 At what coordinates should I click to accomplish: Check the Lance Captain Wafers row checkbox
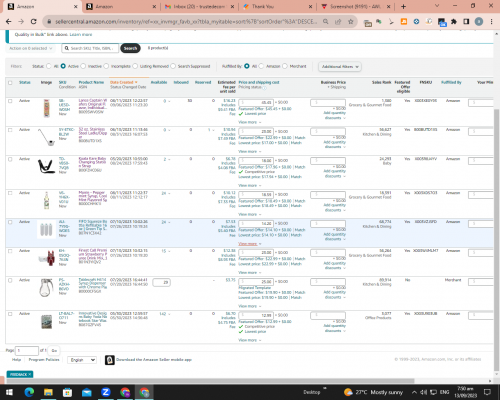(x=10, y=101)
